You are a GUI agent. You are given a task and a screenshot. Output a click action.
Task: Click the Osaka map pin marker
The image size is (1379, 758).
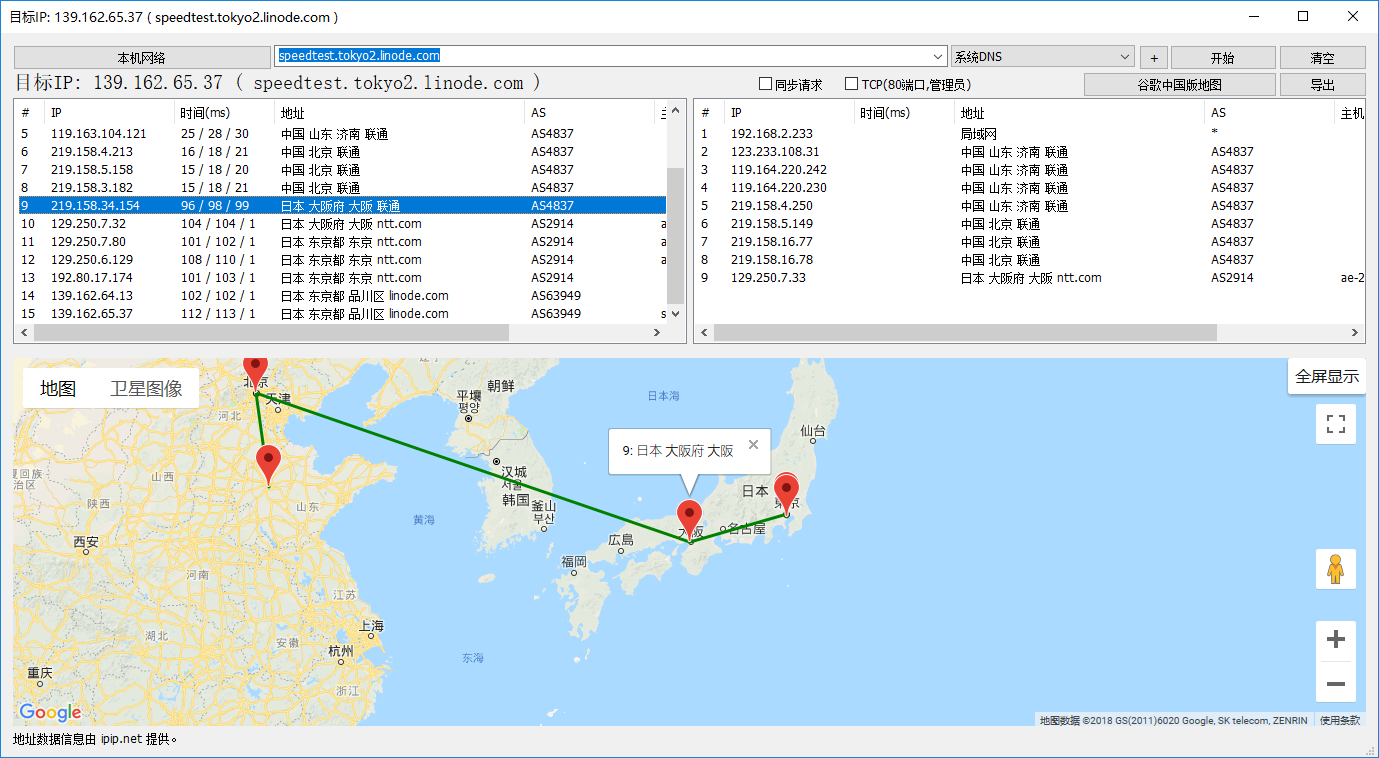[x=689, y=518]
